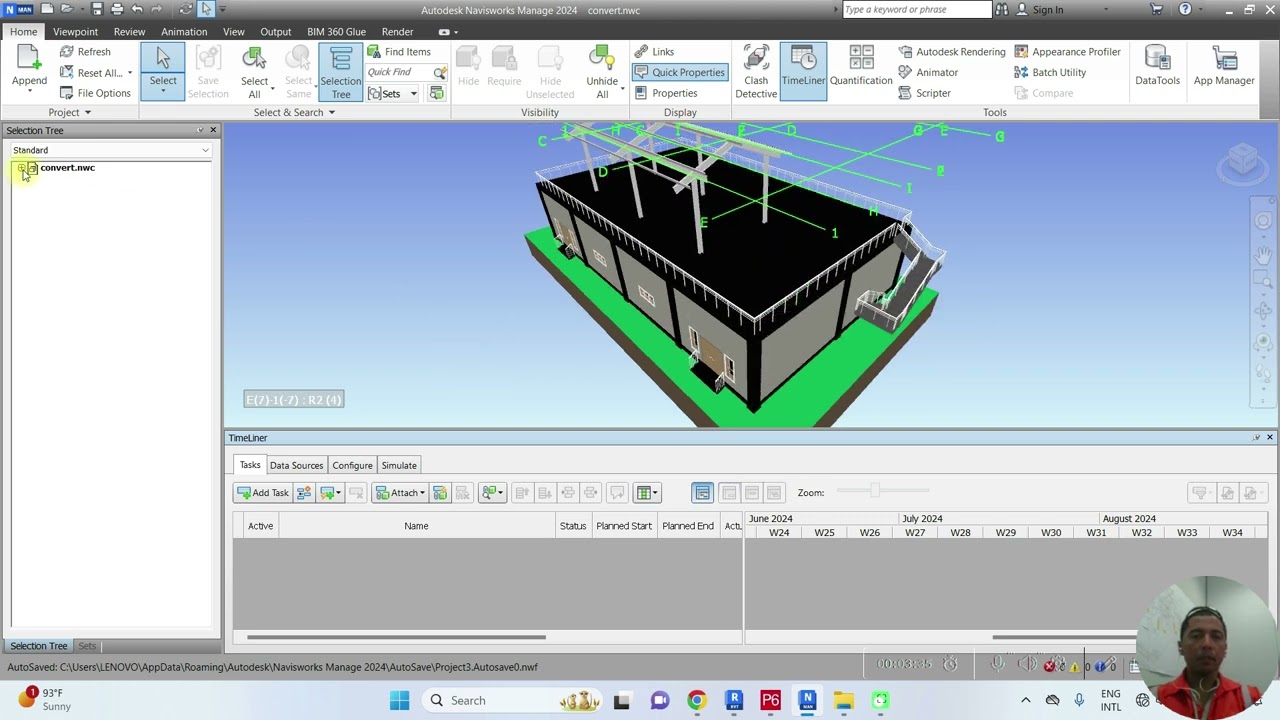Viewport: 1280px width, 720px height.
Task: Open File Options
Action: click(95, 93)
